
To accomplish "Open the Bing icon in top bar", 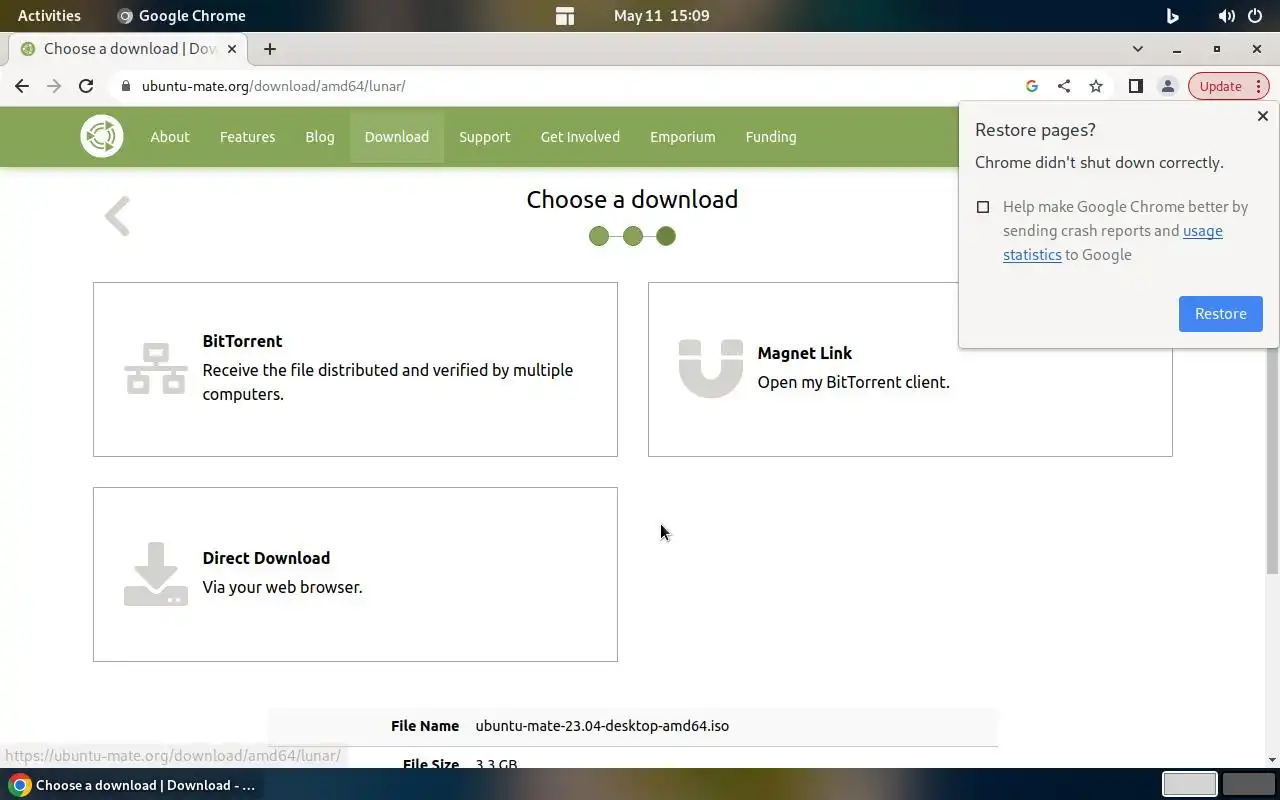I will pos(1173,16).
